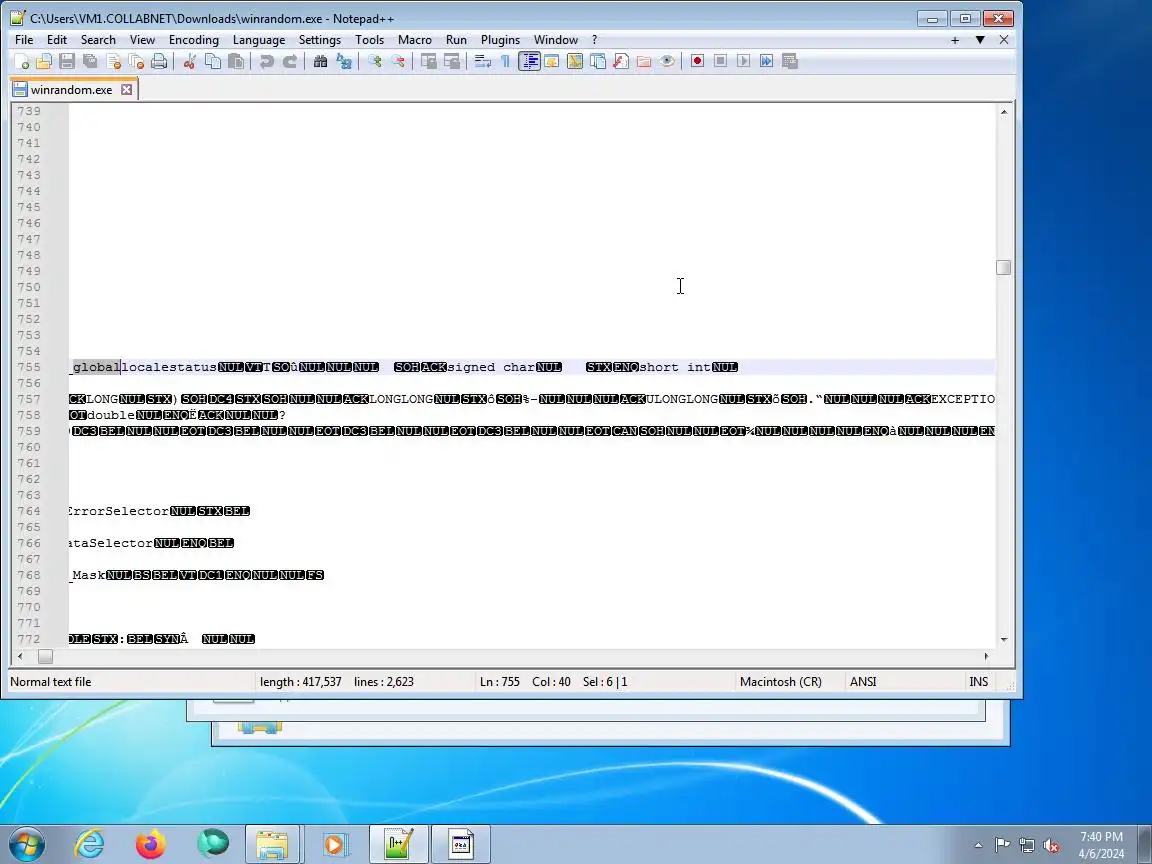Open the Search menu

[x=98, y=40]
